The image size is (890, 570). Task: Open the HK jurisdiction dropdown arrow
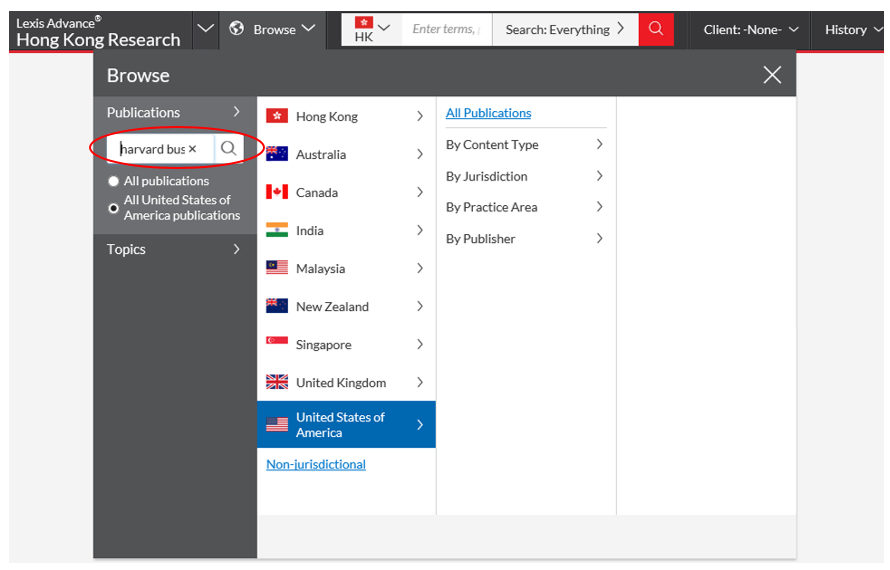384,27
